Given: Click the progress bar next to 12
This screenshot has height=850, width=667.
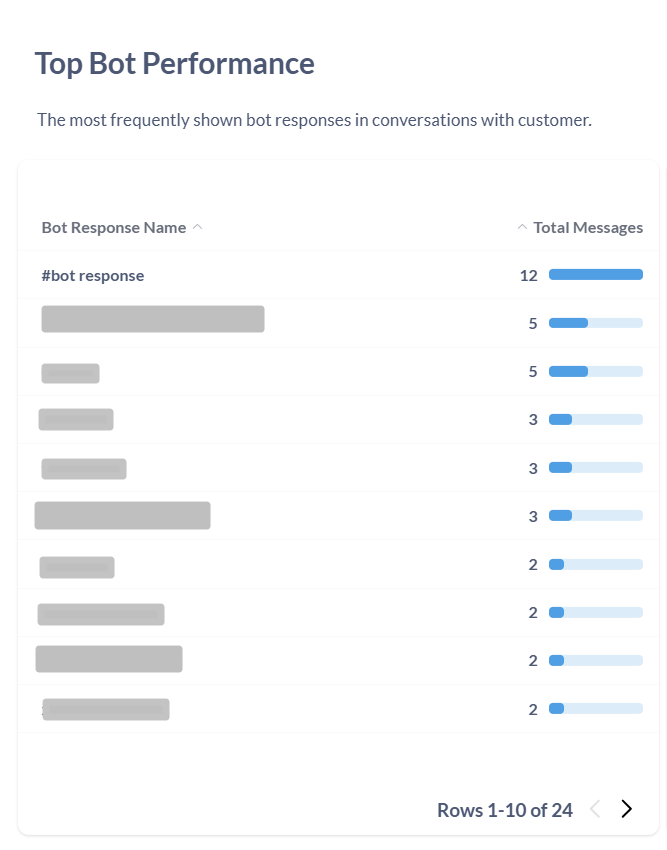Looking at the screenshot, I should pyautogui.click(x=594, y=274).
